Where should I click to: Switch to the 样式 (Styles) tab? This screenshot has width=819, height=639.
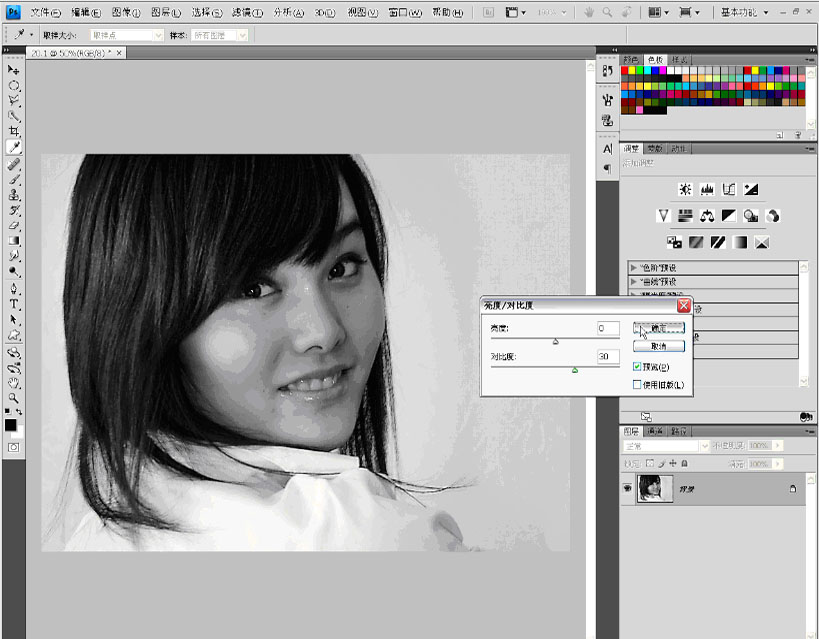(679, 60)
